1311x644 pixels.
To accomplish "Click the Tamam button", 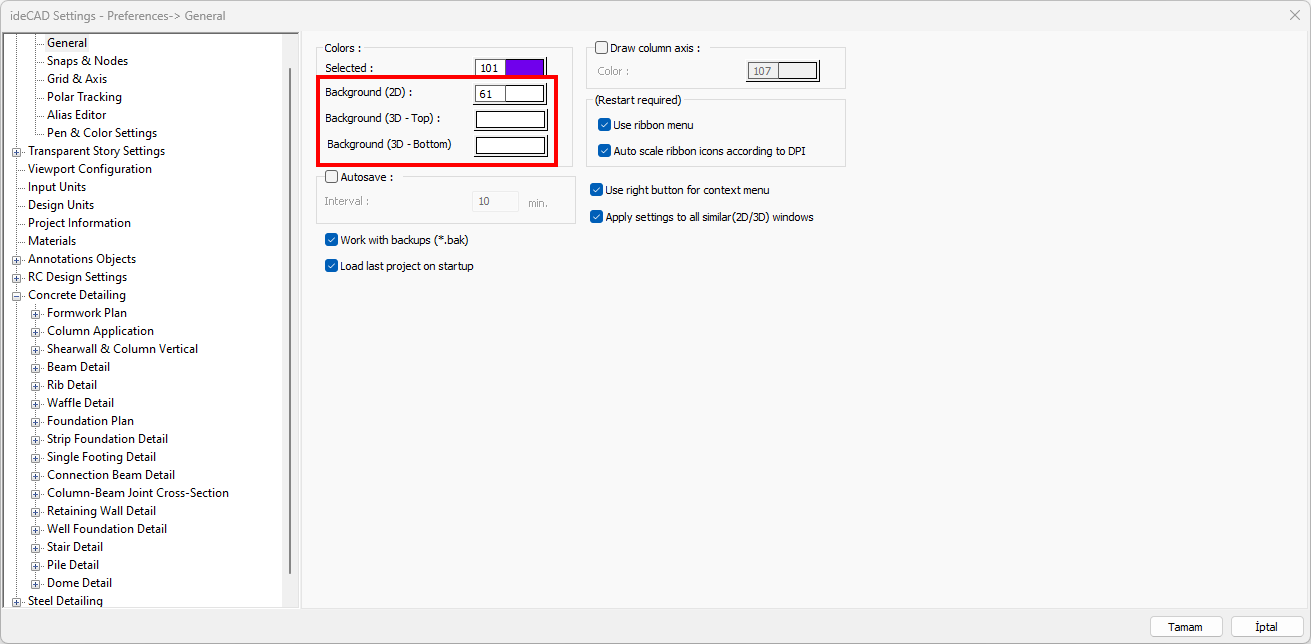I will [x=1186, y=627].
